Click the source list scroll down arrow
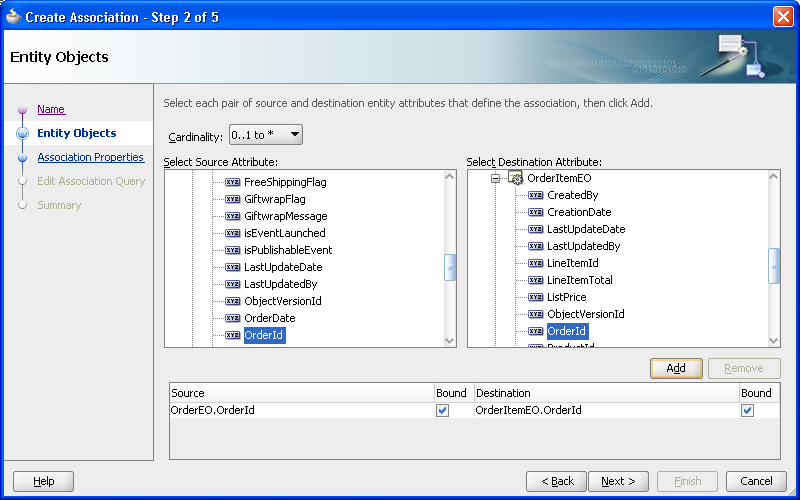 (x=449, y=341)
